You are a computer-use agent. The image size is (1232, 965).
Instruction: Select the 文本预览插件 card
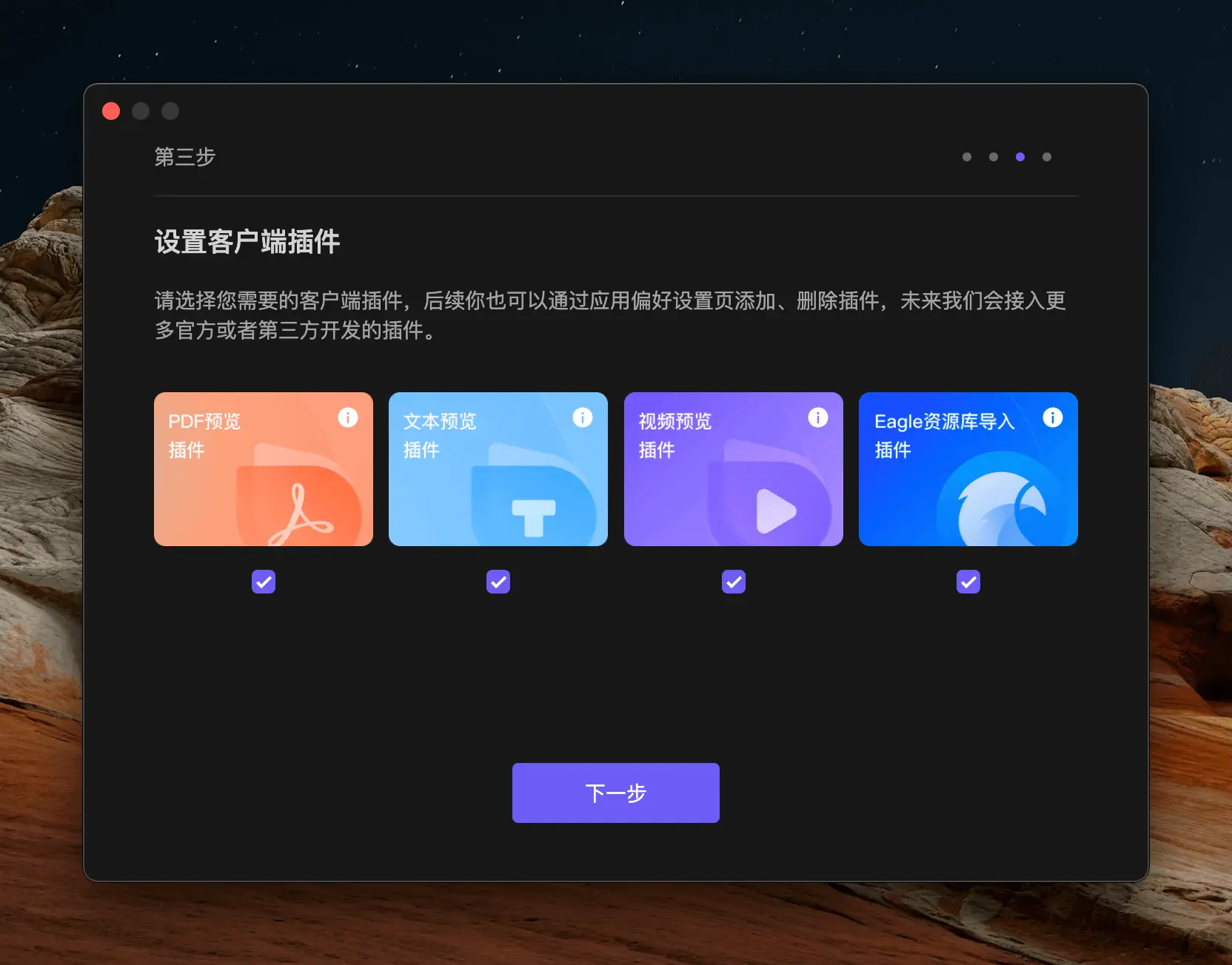[498, 469]
